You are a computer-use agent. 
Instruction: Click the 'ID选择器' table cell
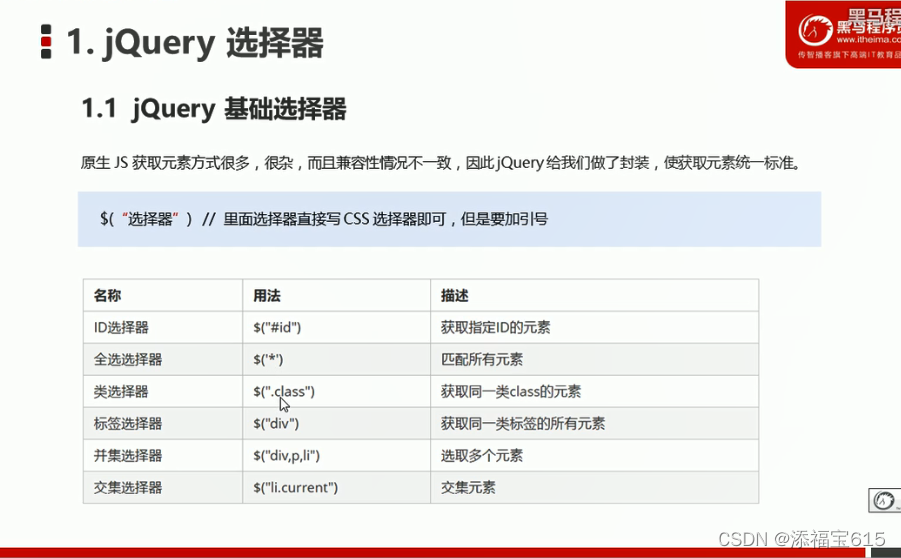click(163, 328)
